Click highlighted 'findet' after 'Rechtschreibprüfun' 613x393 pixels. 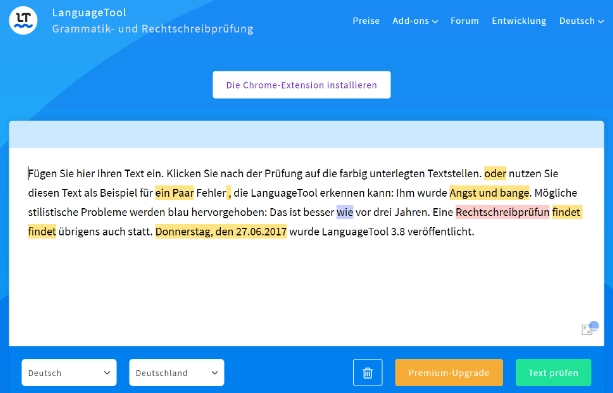(x=566, y=212)
